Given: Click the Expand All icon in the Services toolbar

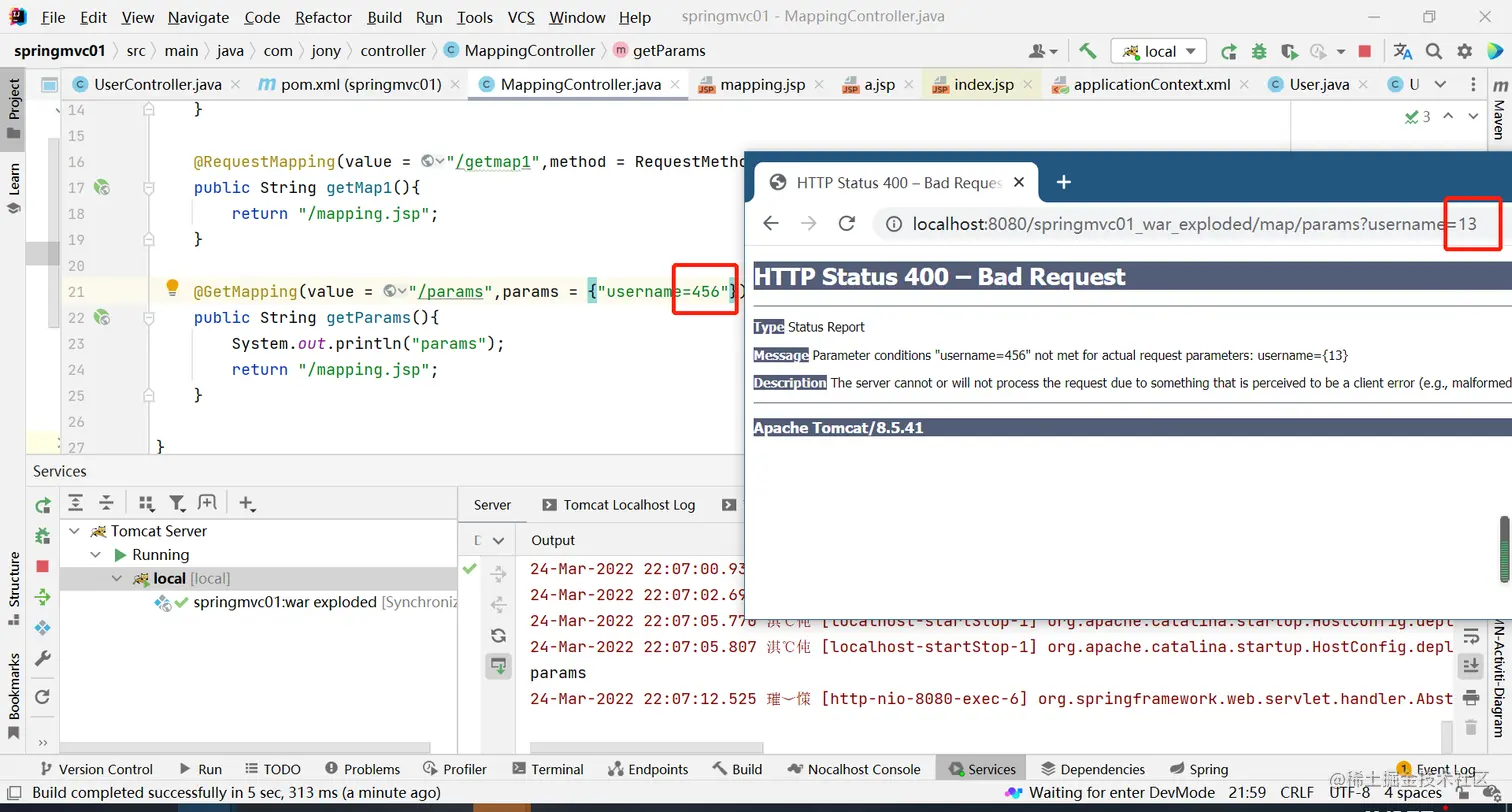Looking at the screenshot, I should tap(76, 503).
